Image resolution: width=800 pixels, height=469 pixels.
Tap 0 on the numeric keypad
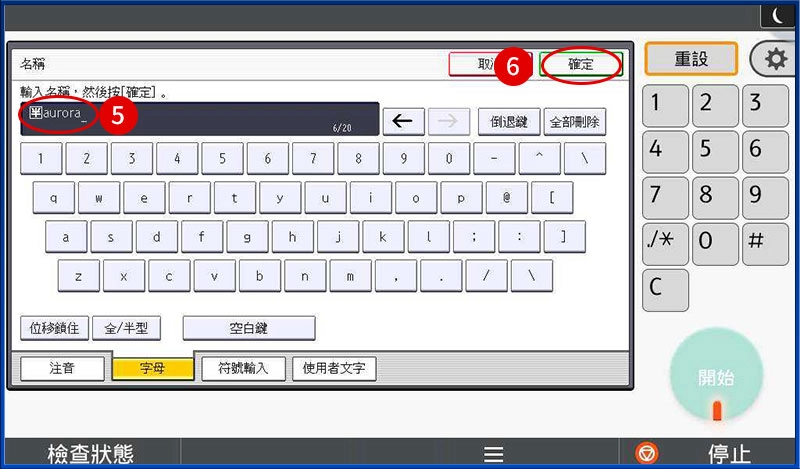[715, 244]
